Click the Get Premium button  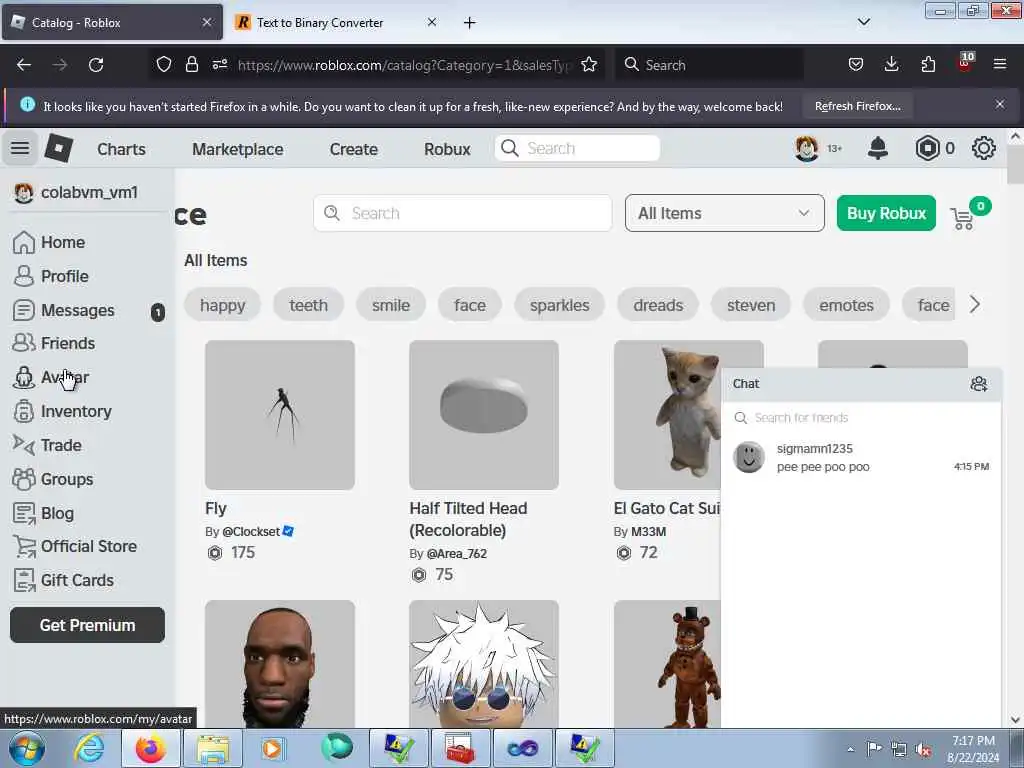point(88,625)
